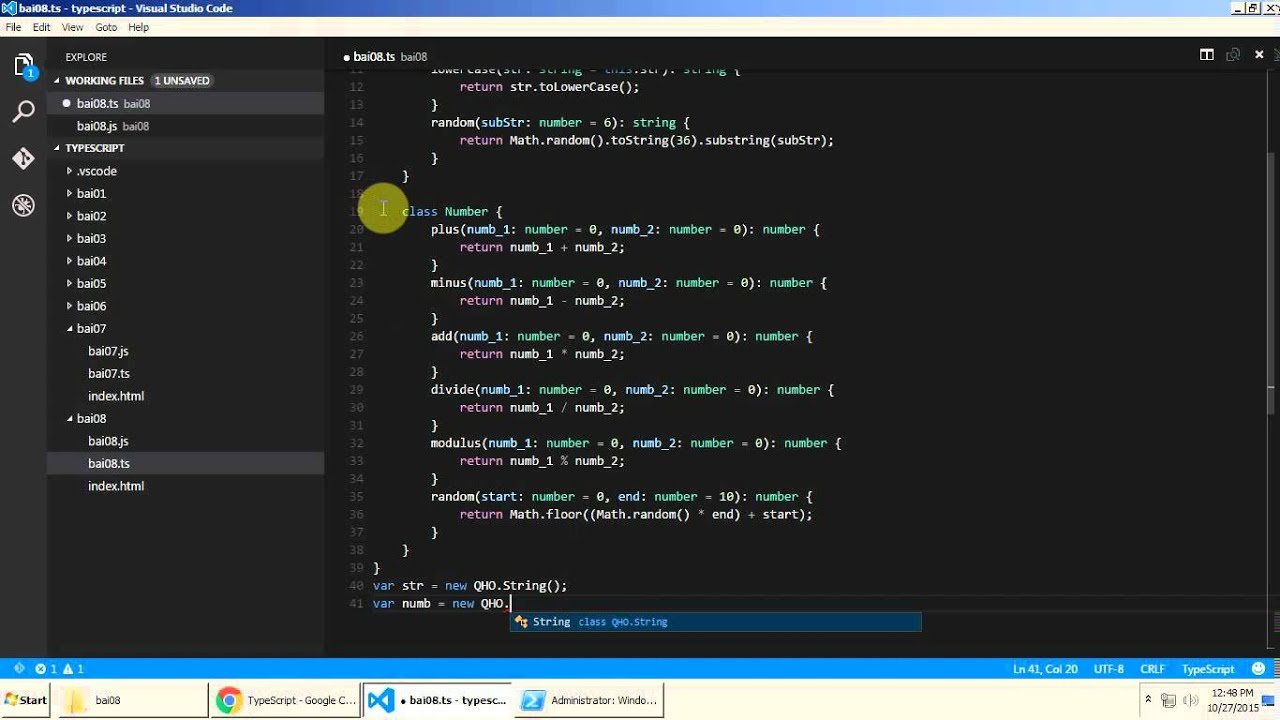Send feedback via the smiley icon
This screenshot has width=1280, height=720.
[x=1258, y=668]
